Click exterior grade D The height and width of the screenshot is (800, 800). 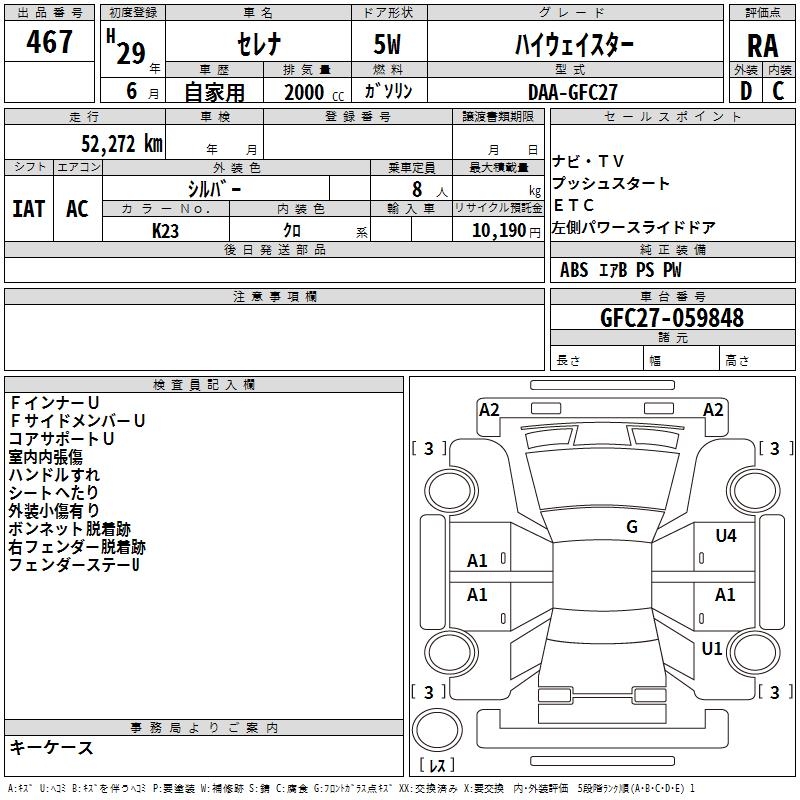(x=745, y=91)
